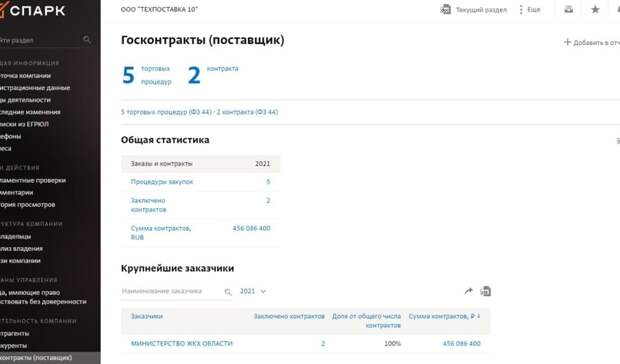
Task: Click 'Заключено контрактов' statistics row link
Action: tap(149, 205)
